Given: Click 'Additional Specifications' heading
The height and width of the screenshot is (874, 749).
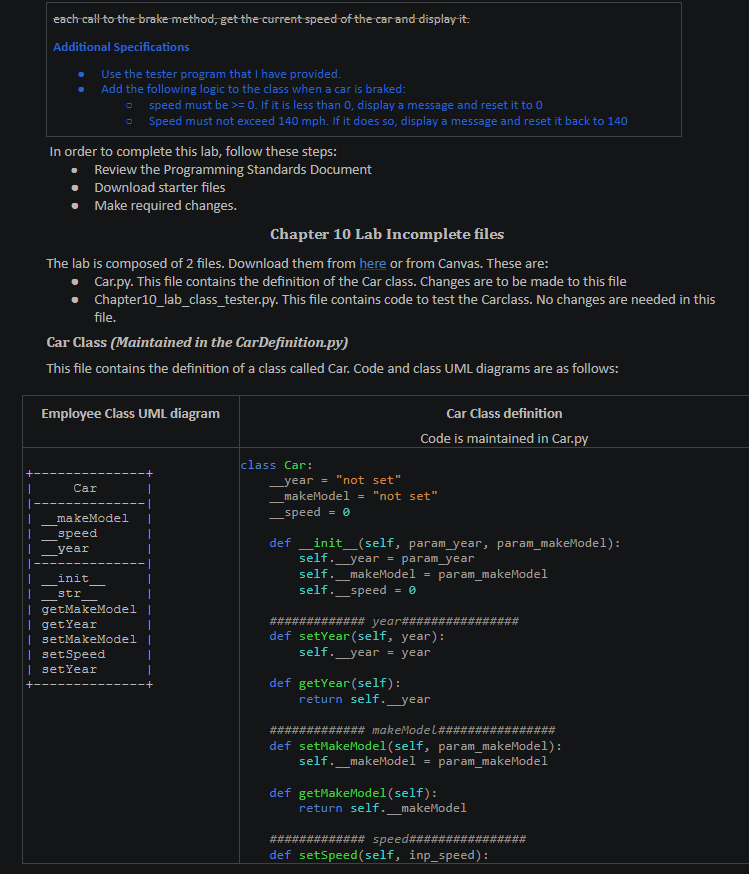Looking at the screenshot, I should (121, 47).
